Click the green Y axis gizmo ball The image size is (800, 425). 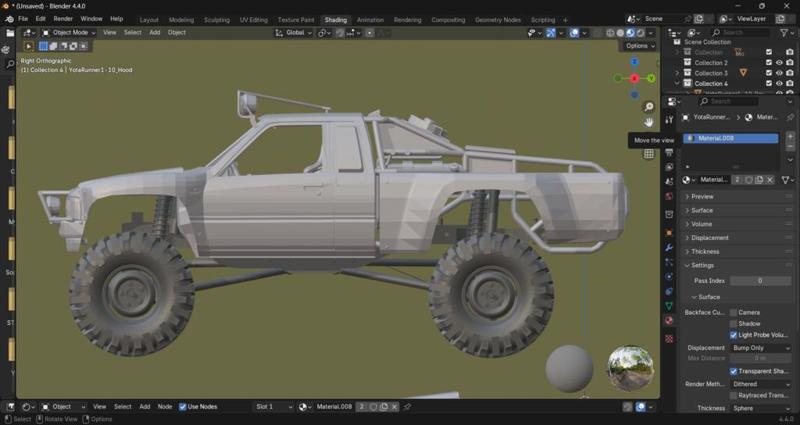651,78
